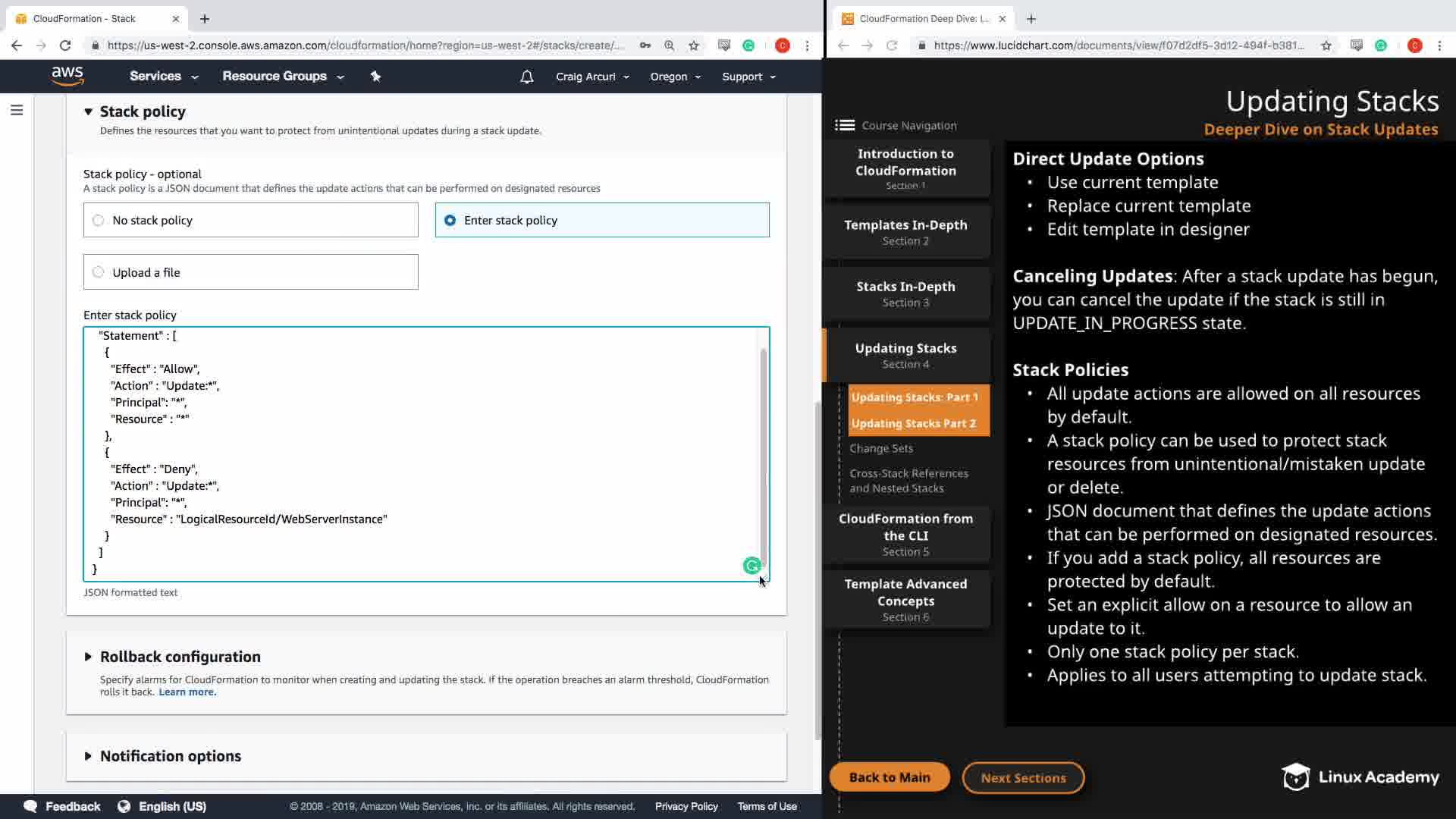The height and width of the screenshot is (819, 1456).
Task: Open the Change Sets lesson
Action: click(881, 448)
